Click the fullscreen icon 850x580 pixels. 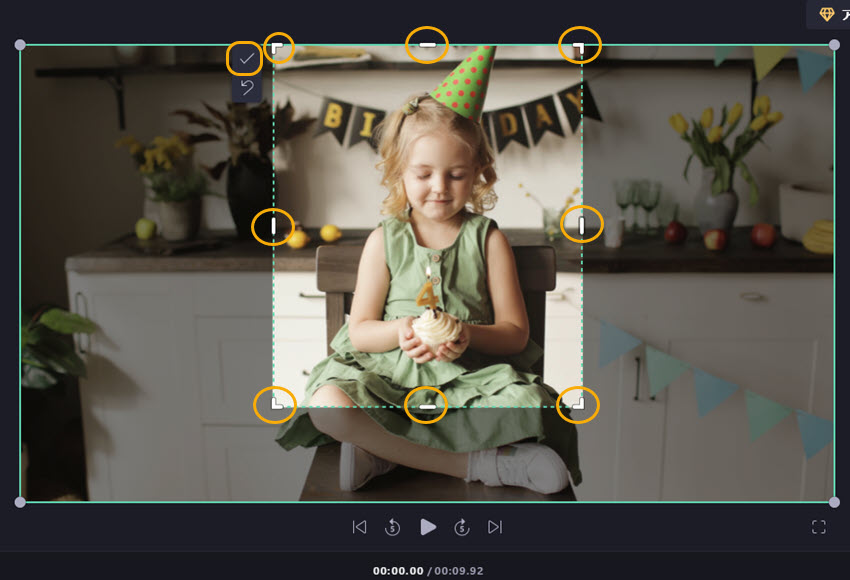(x=819, y=527)
